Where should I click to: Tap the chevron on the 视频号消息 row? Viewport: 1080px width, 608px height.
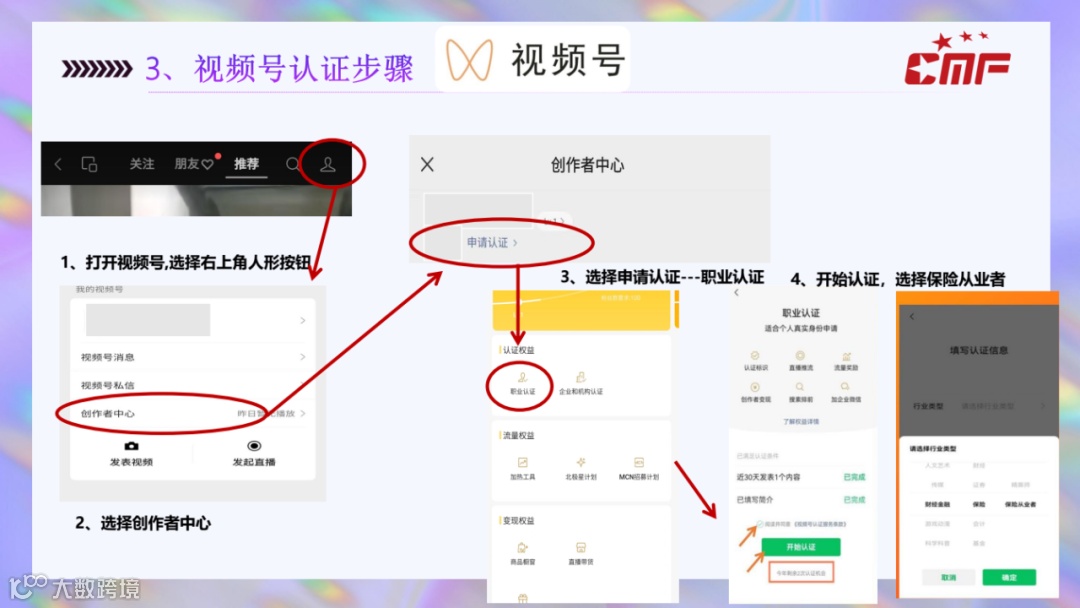click(x=302, y=357)
